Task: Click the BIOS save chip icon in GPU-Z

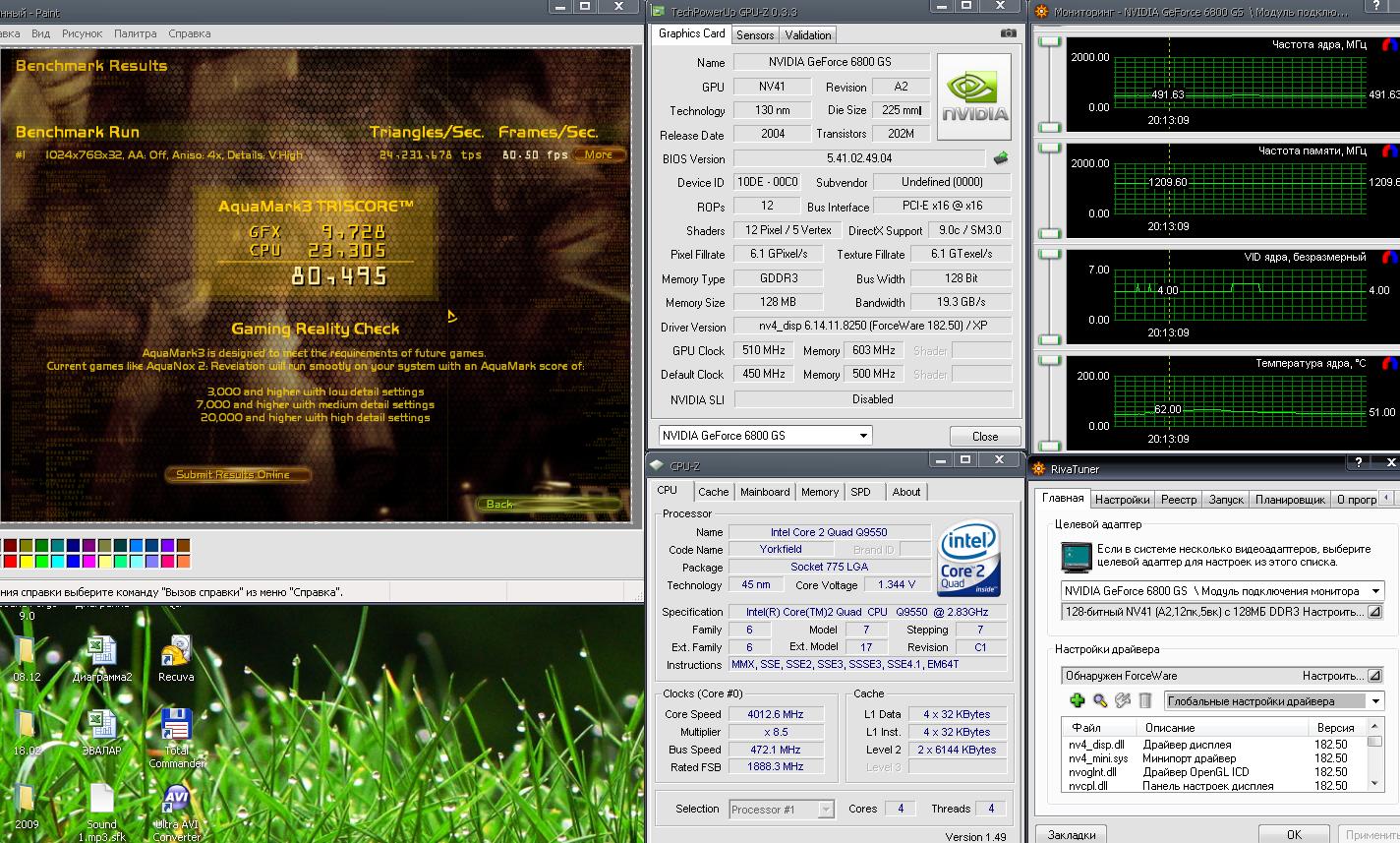Action: [1001, 157]
